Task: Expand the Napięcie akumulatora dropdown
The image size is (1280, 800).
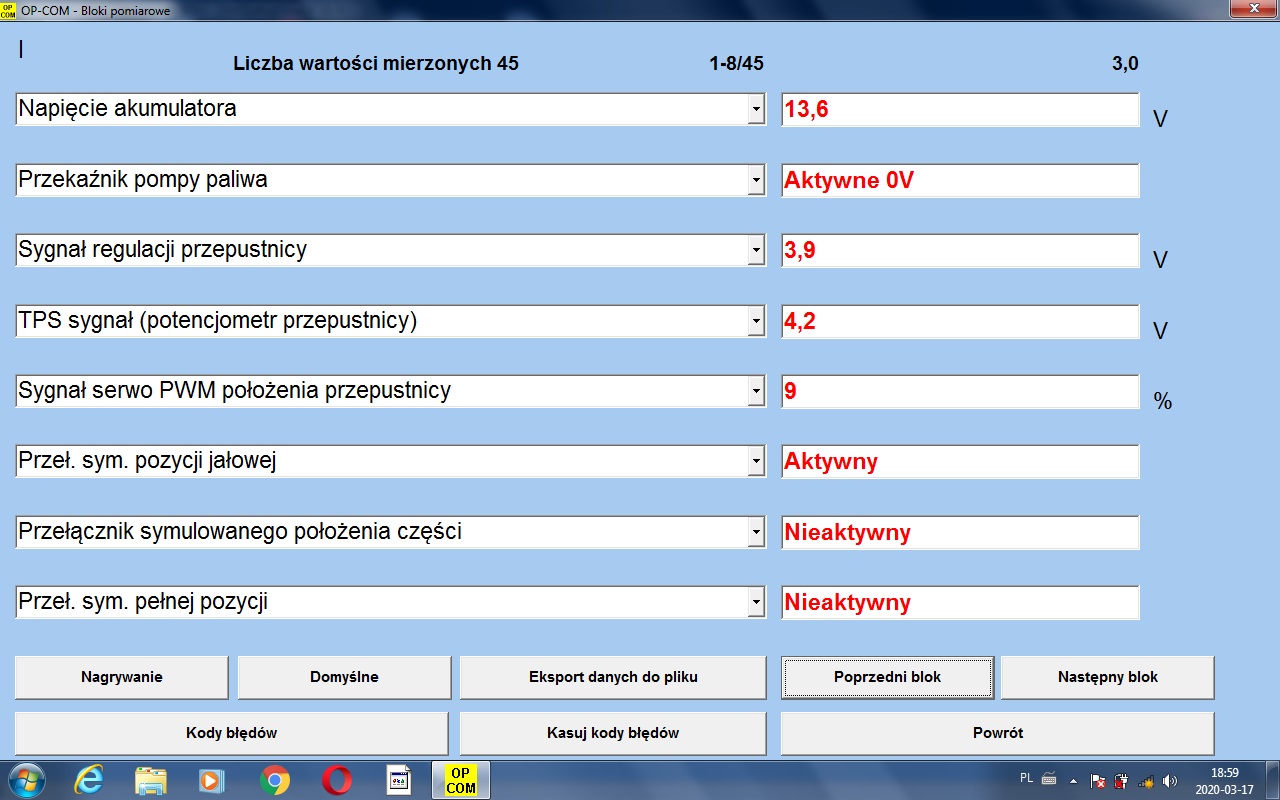Action: point(756,110)
